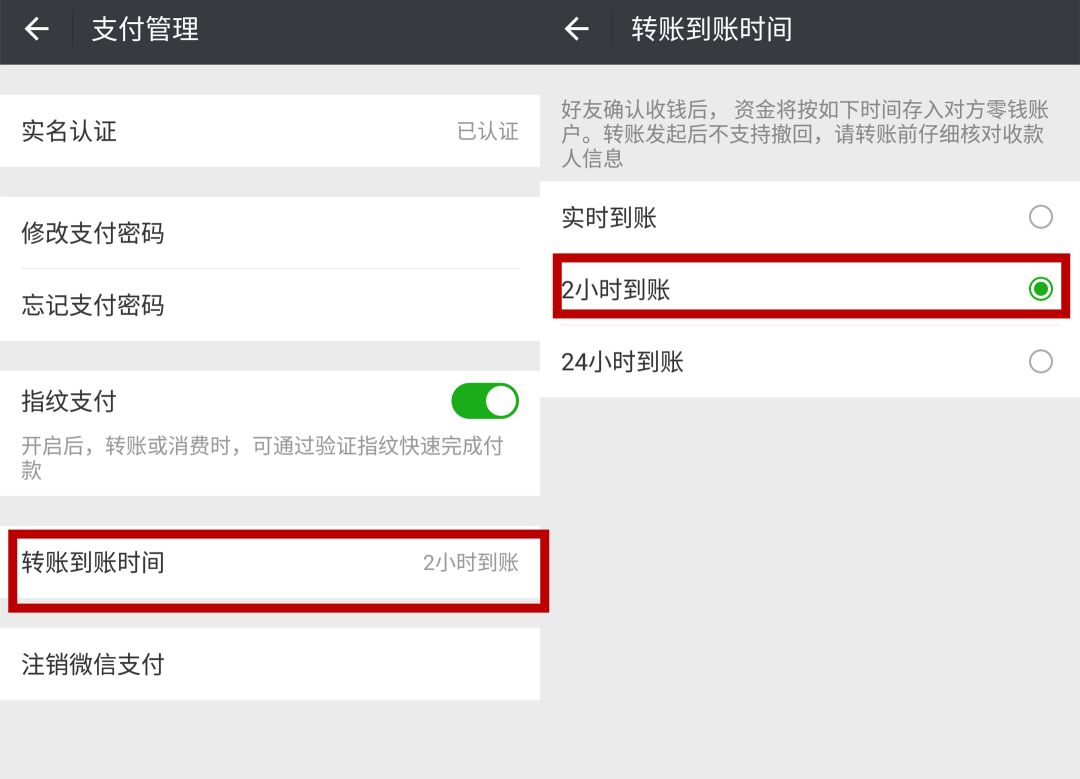Select the 实时到账 radio button

[x=1040, y=217]
